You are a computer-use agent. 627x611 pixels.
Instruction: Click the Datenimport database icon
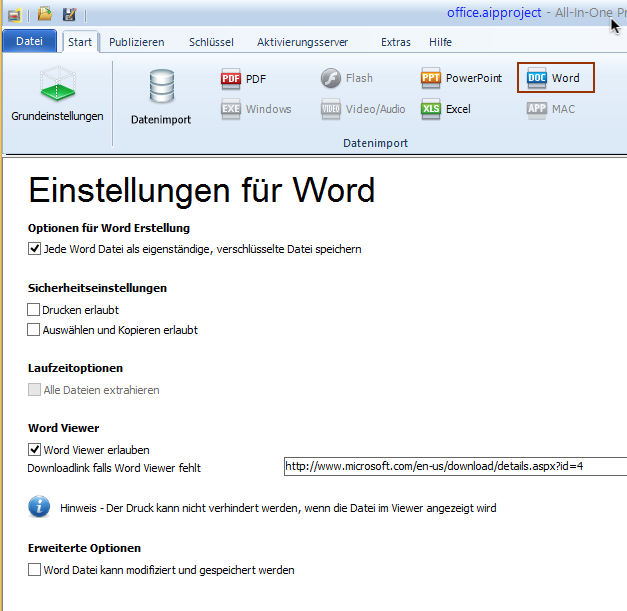point(160,97)
